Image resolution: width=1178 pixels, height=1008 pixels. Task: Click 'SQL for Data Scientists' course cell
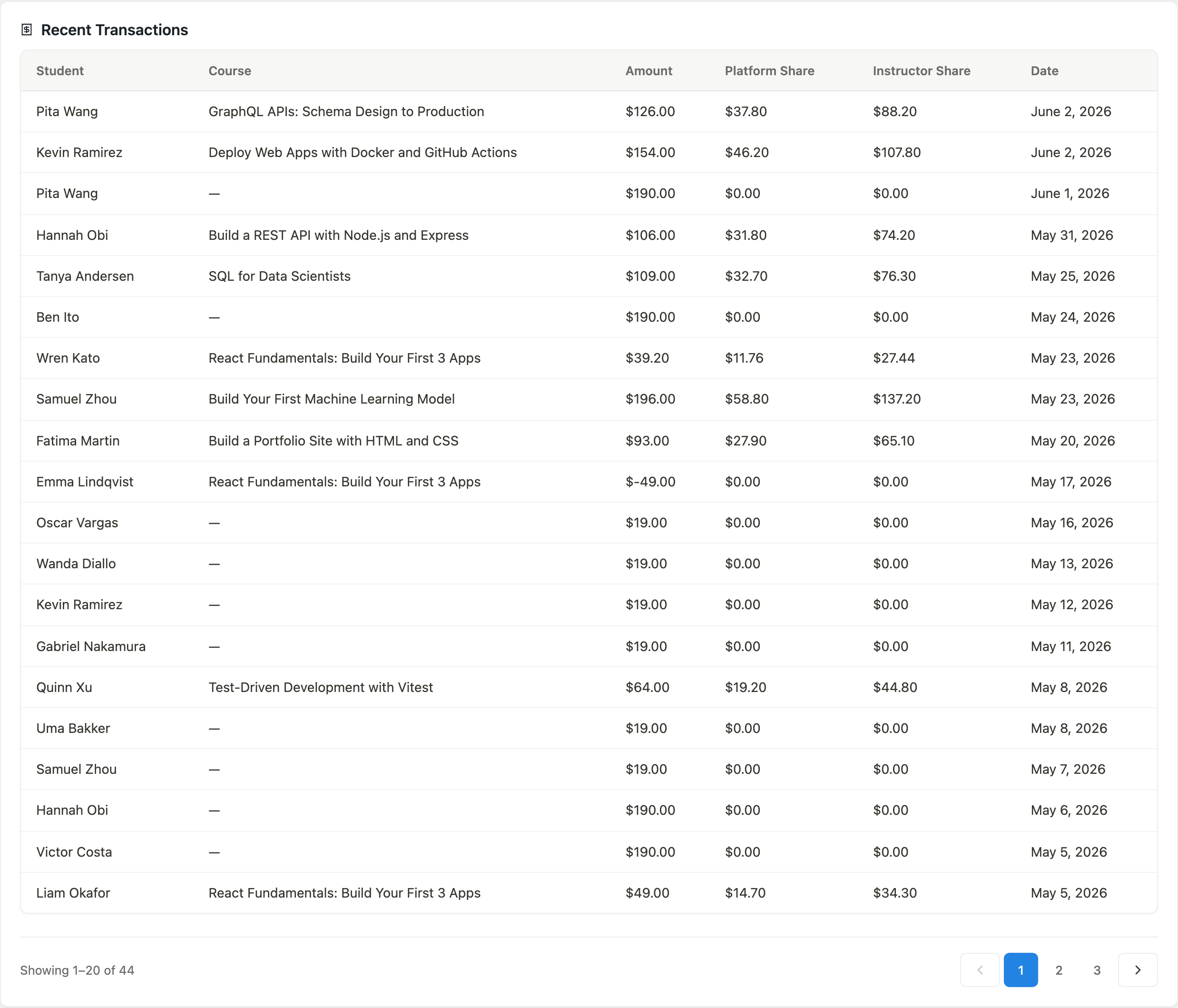(280, 276)
